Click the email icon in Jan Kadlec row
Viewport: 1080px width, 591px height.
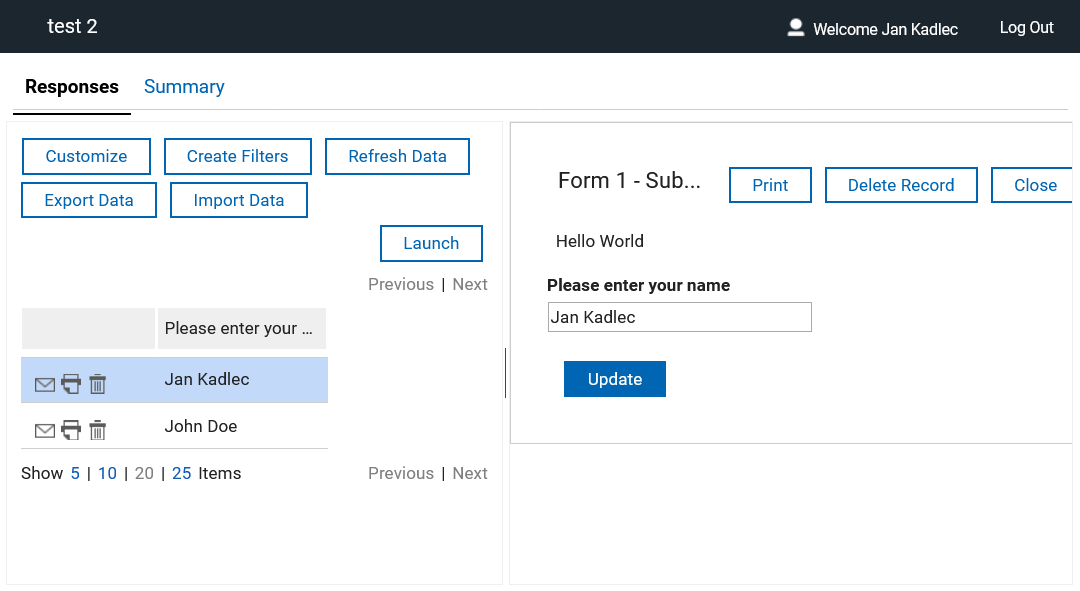point(45,384)
